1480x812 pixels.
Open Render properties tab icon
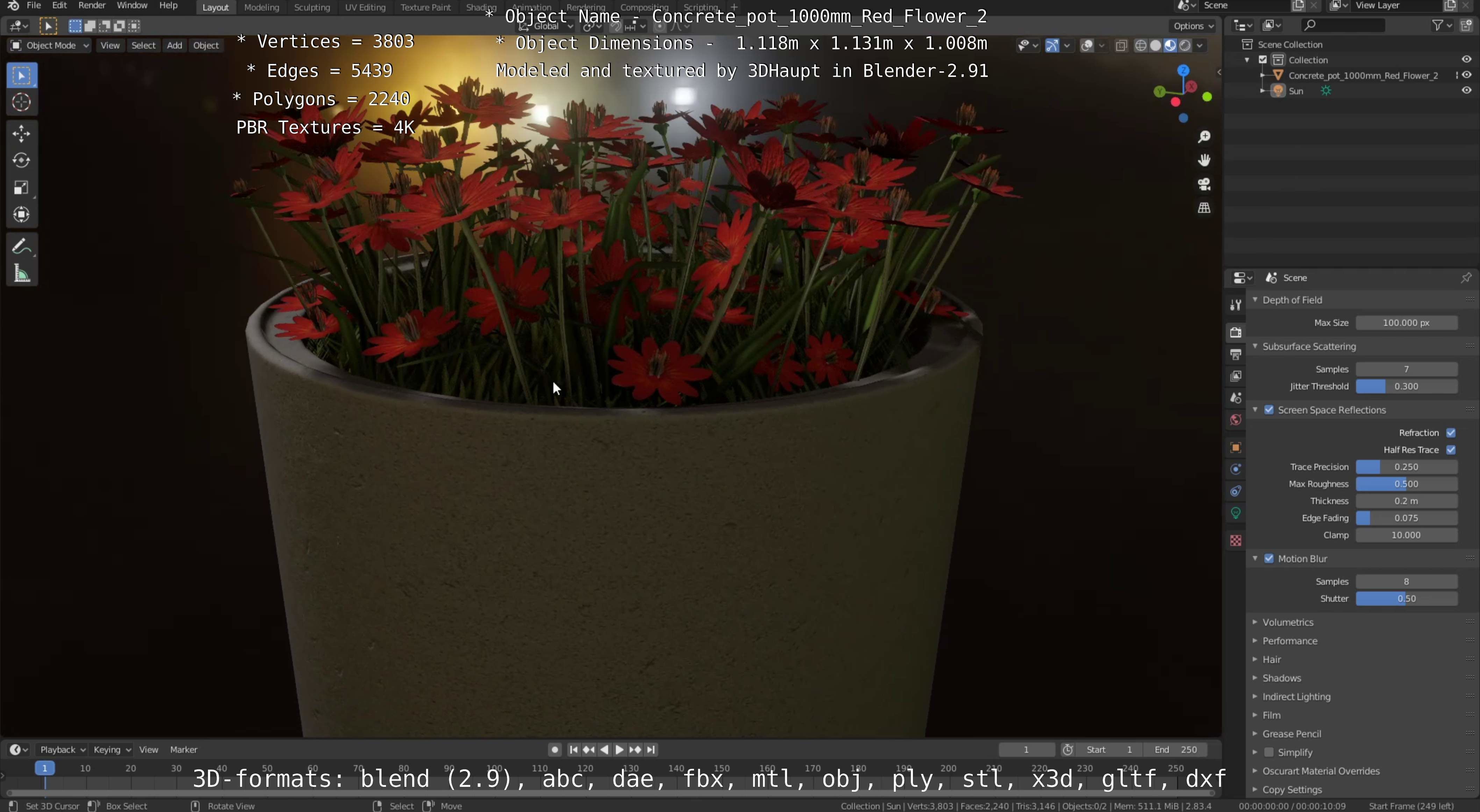(x=1235, y=332)
